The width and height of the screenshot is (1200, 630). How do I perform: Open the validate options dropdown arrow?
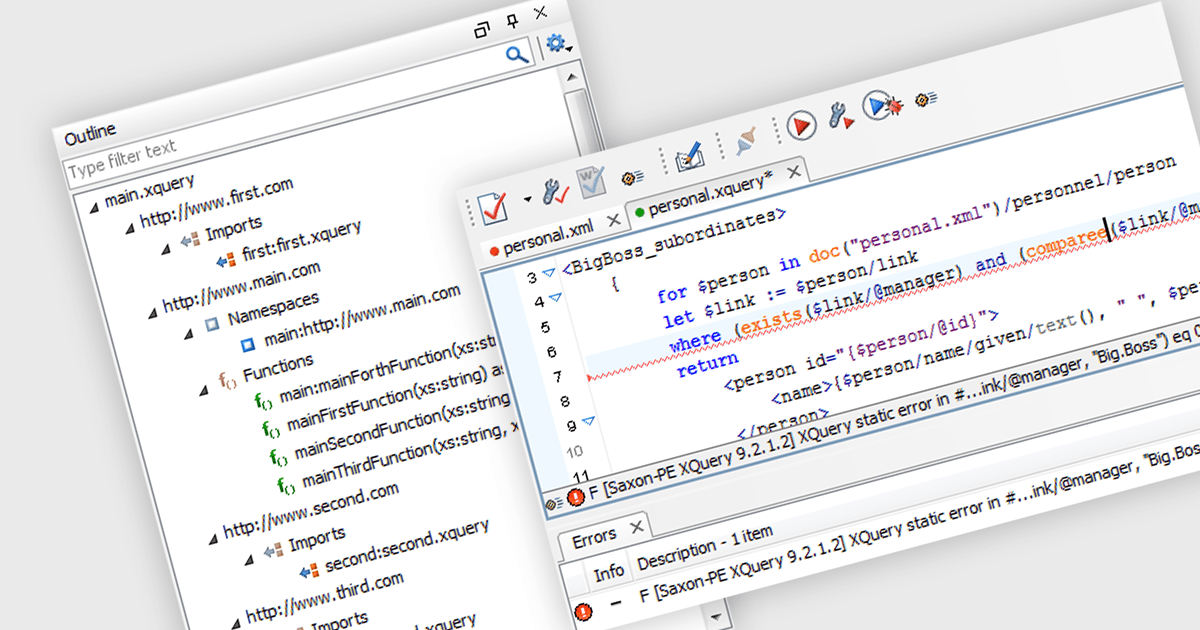(527, 198)
